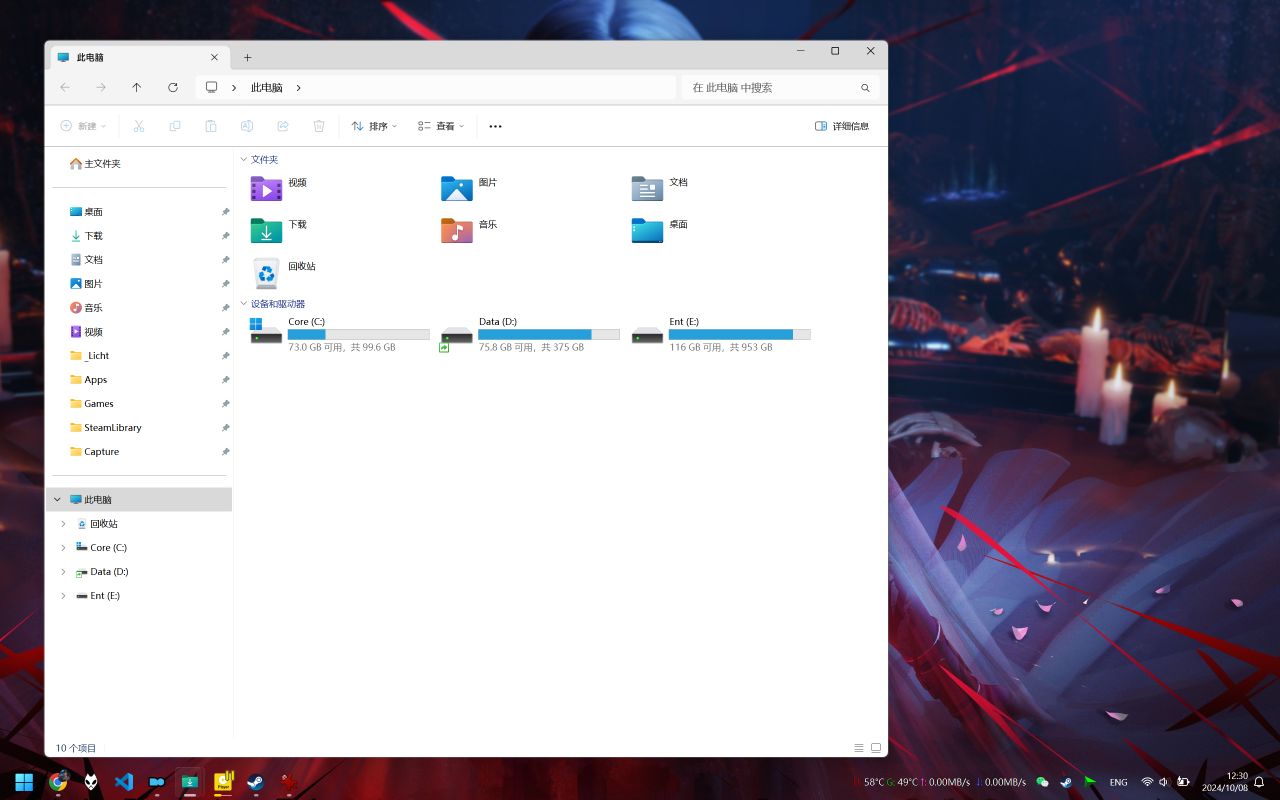Switch to the details list view icon in the status bar

click(x=858, y=748)
